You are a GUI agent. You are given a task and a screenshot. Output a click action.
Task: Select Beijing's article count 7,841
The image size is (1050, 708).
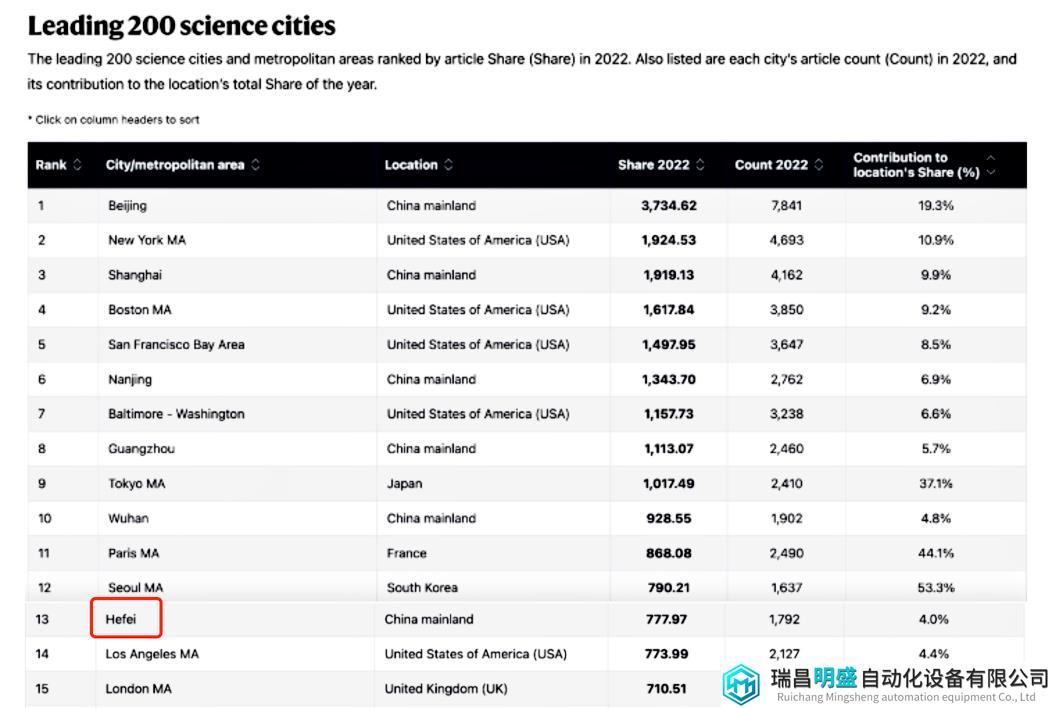786,206
